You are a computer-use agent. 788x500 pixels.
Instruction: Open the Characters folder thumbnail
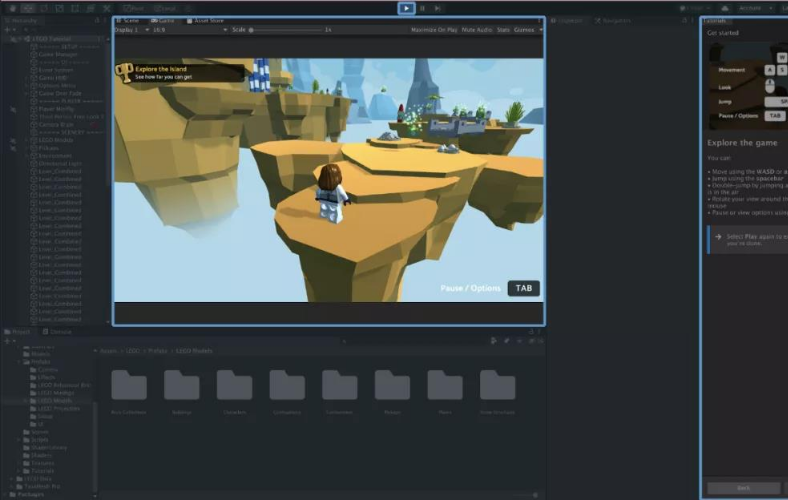pyautogui.click(x=234, y=385)
